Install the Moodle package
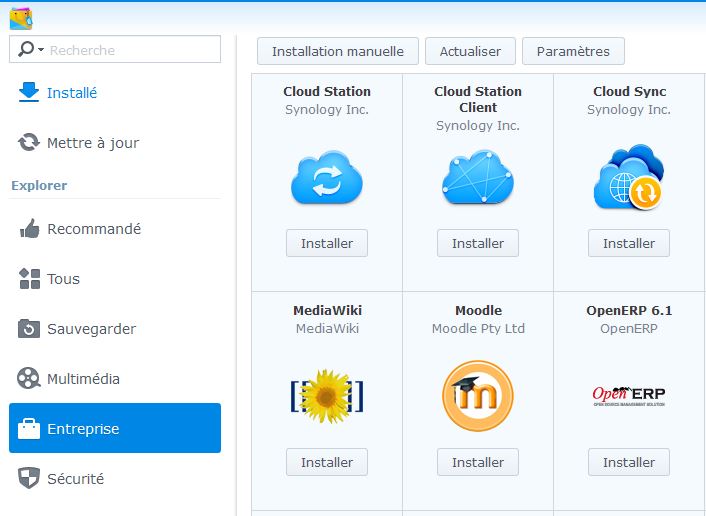 tap(477, 462)
